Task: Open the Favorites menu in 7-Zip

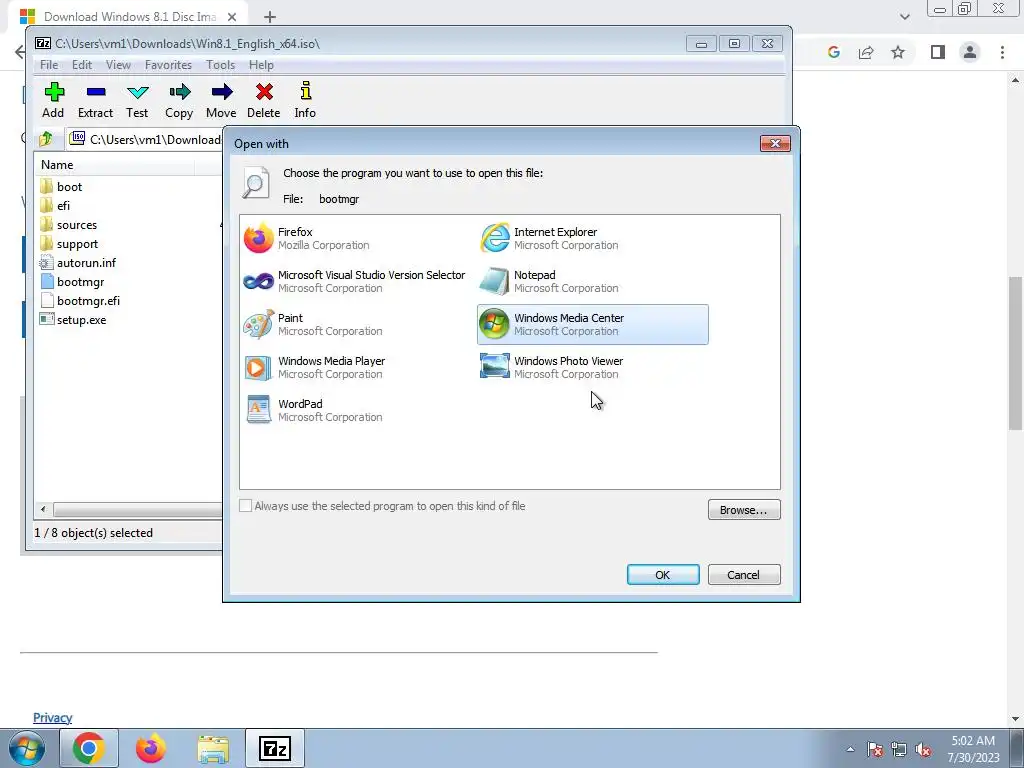Action: tap(168, 65)
